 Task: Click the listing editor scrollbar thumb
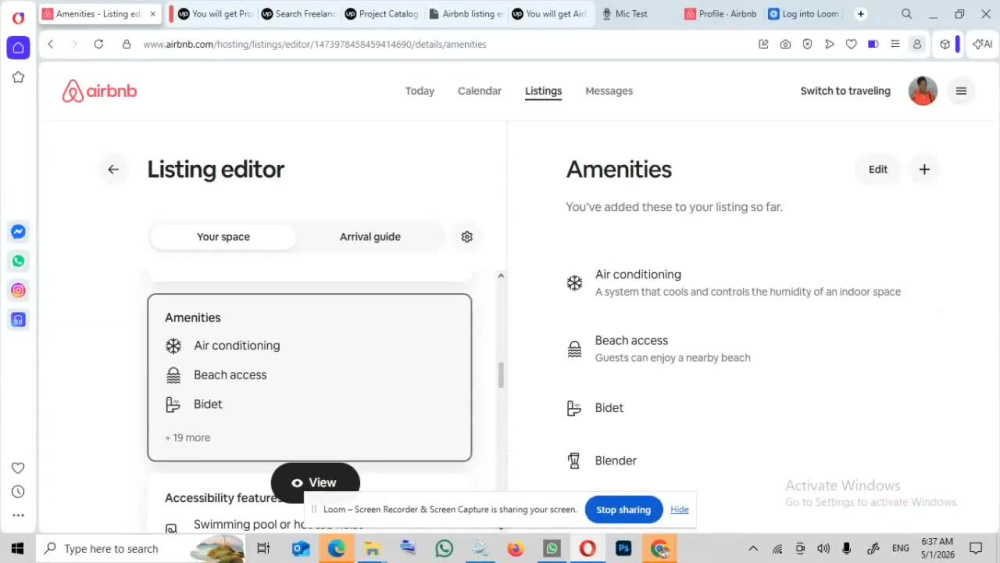coord(501,375)
